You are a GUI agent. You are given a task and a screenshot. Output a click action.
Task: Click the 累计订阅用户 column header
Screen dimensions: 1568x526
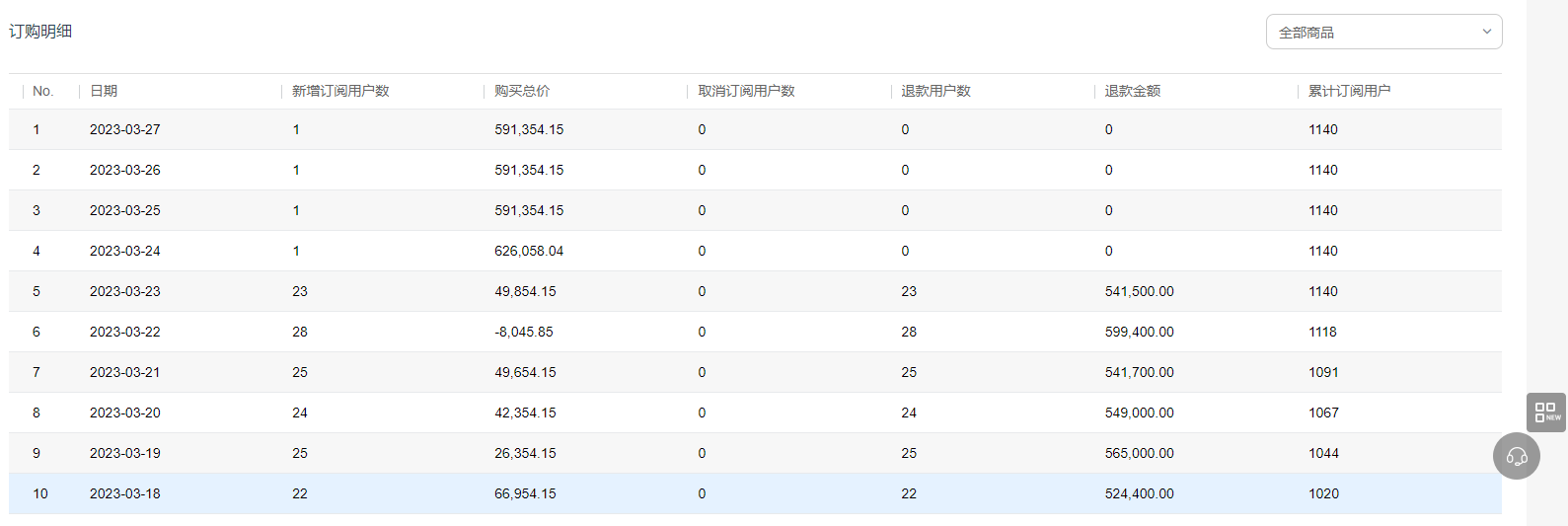pyautogui.click(x=1349, y=91)
